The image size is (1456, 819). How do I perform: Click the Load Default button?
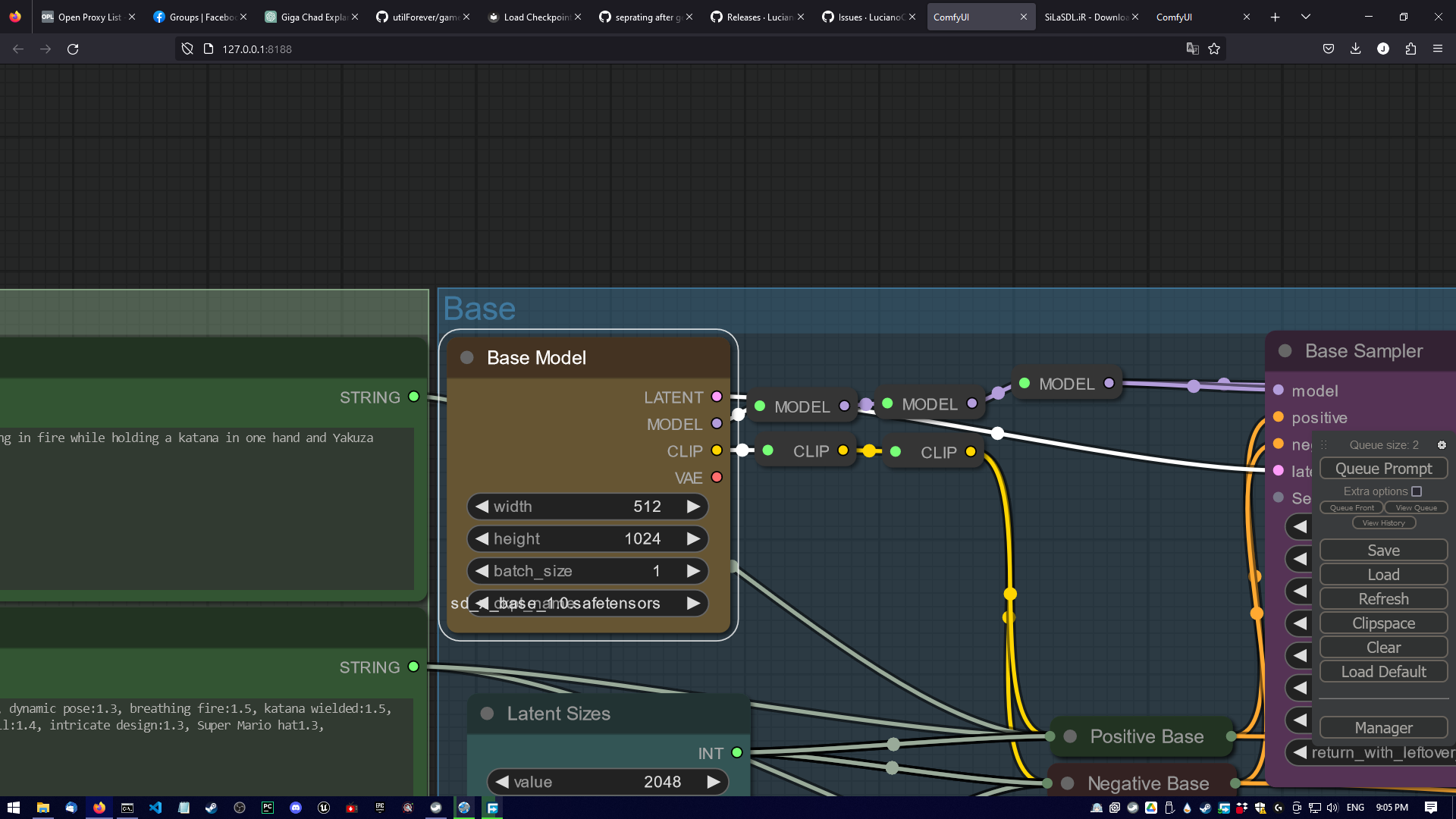pyautogui.click(x=1383, y=671)
